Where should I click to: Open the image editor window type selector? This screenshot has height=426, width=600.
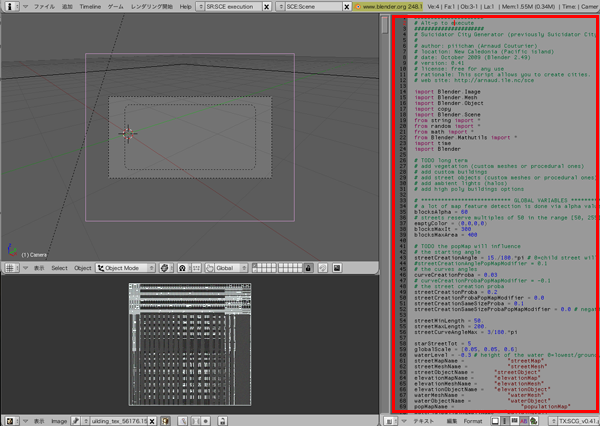[11, 421]
